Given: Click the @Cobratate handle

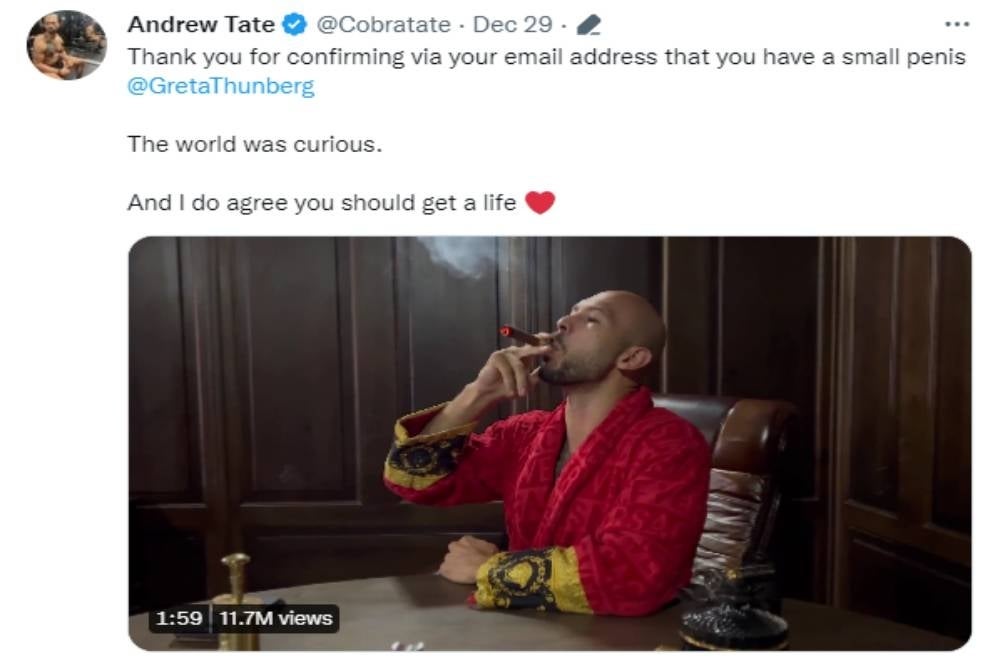Looking at the screenshot, I should [383, 25].
